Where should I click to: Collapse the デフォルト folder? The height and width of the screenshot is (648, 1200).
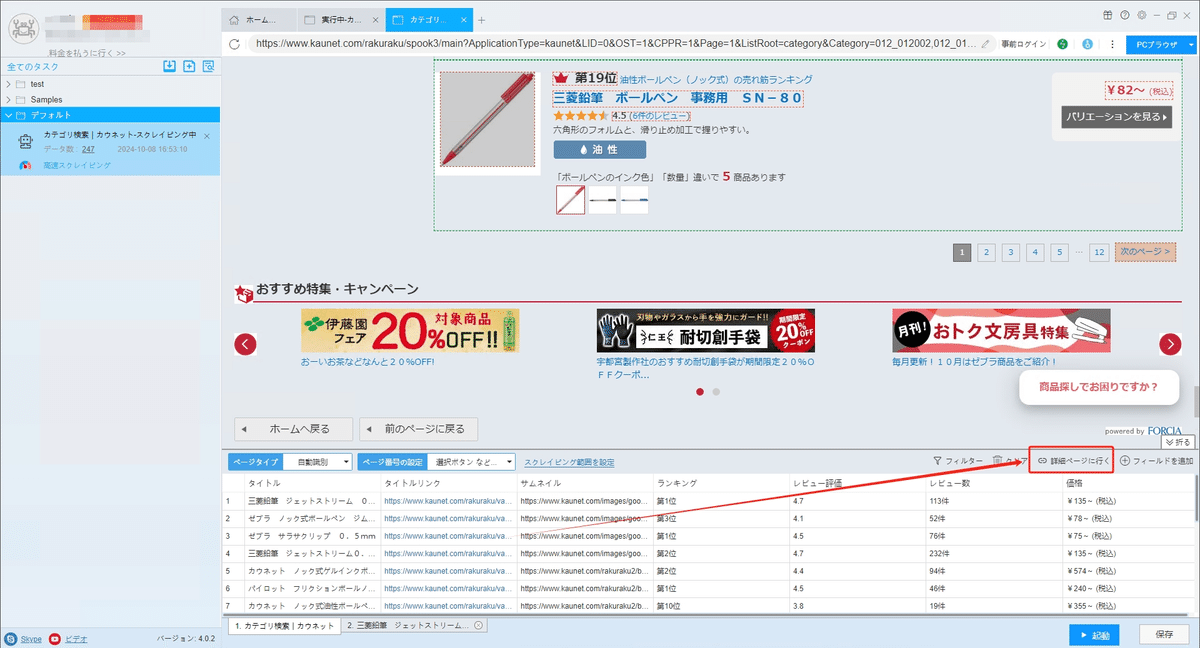9,115
